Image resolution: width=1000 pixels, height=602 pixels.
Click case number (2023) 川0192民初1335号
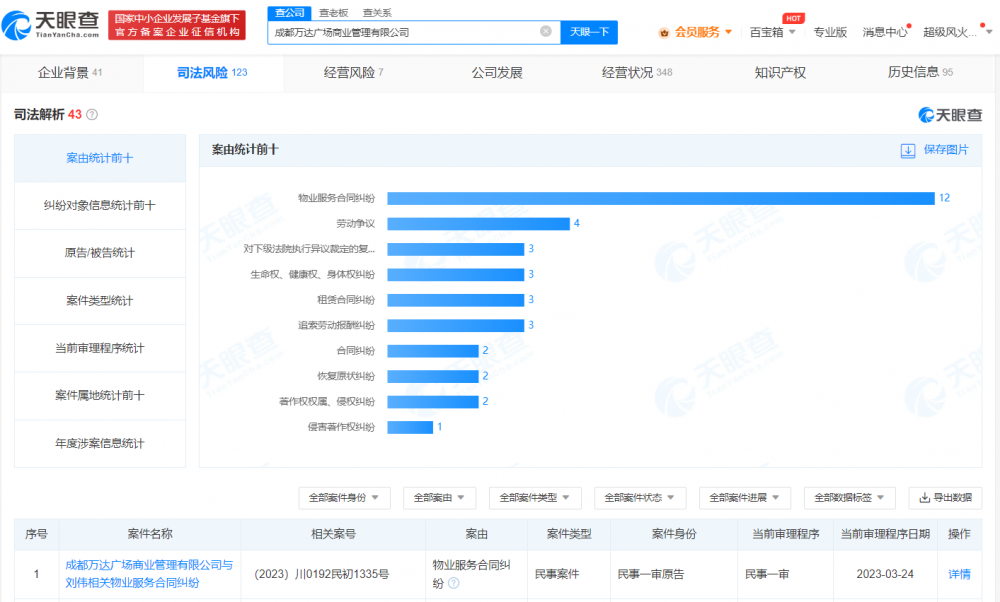321,574
